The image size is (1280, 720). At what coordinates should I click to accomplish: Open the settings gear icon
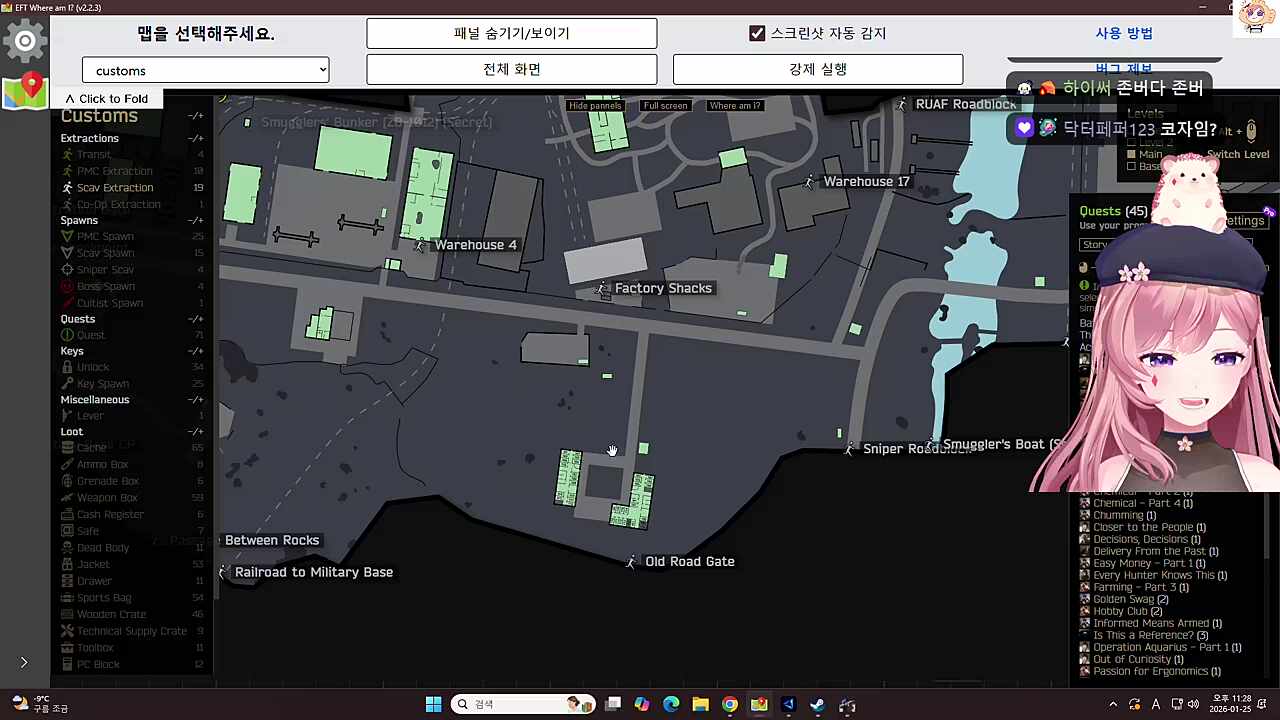click(25, 41)
